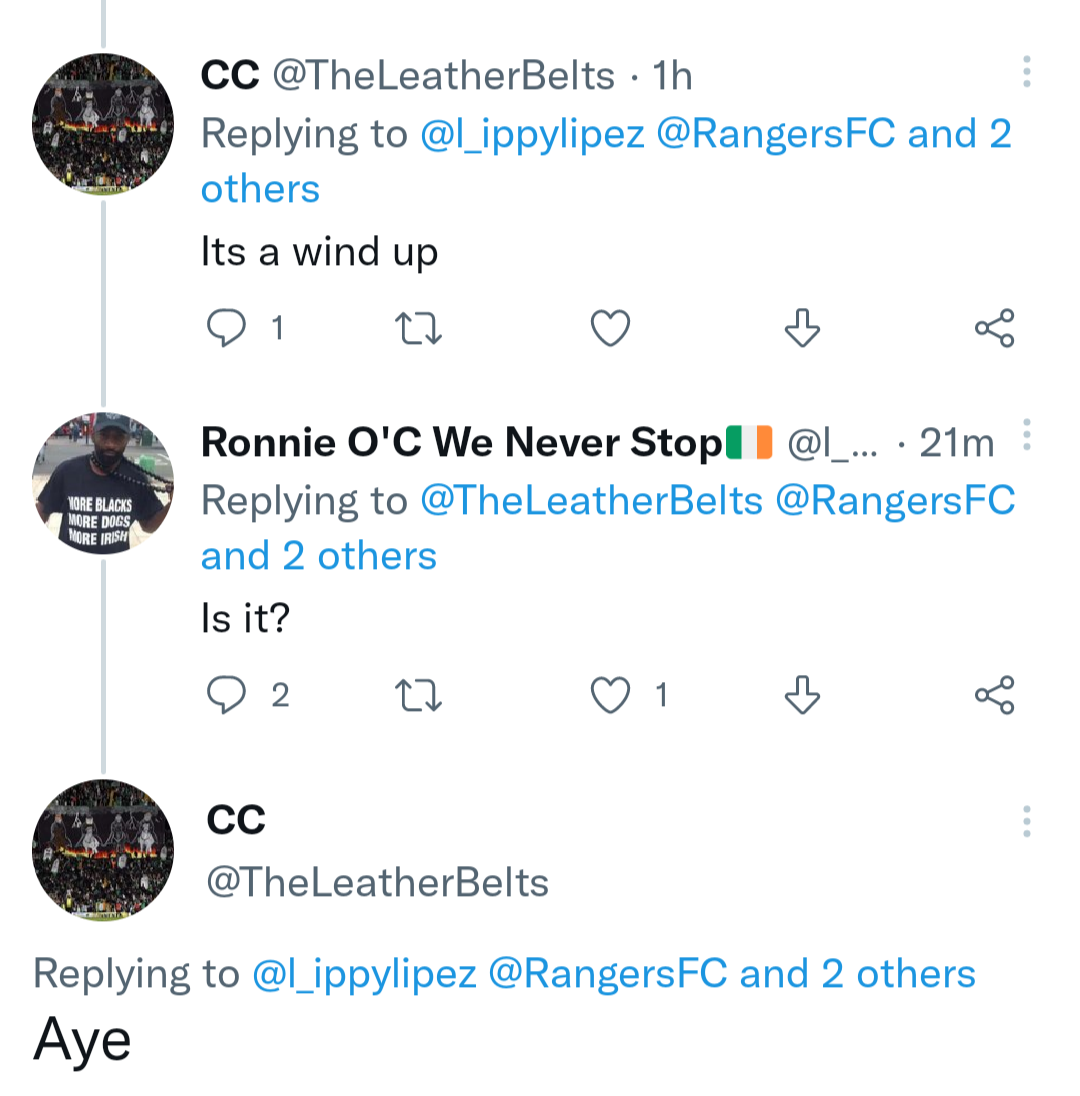
Task: Open @RangersFC link in Ronnie's reply line
Action: (x=895, y=500)
